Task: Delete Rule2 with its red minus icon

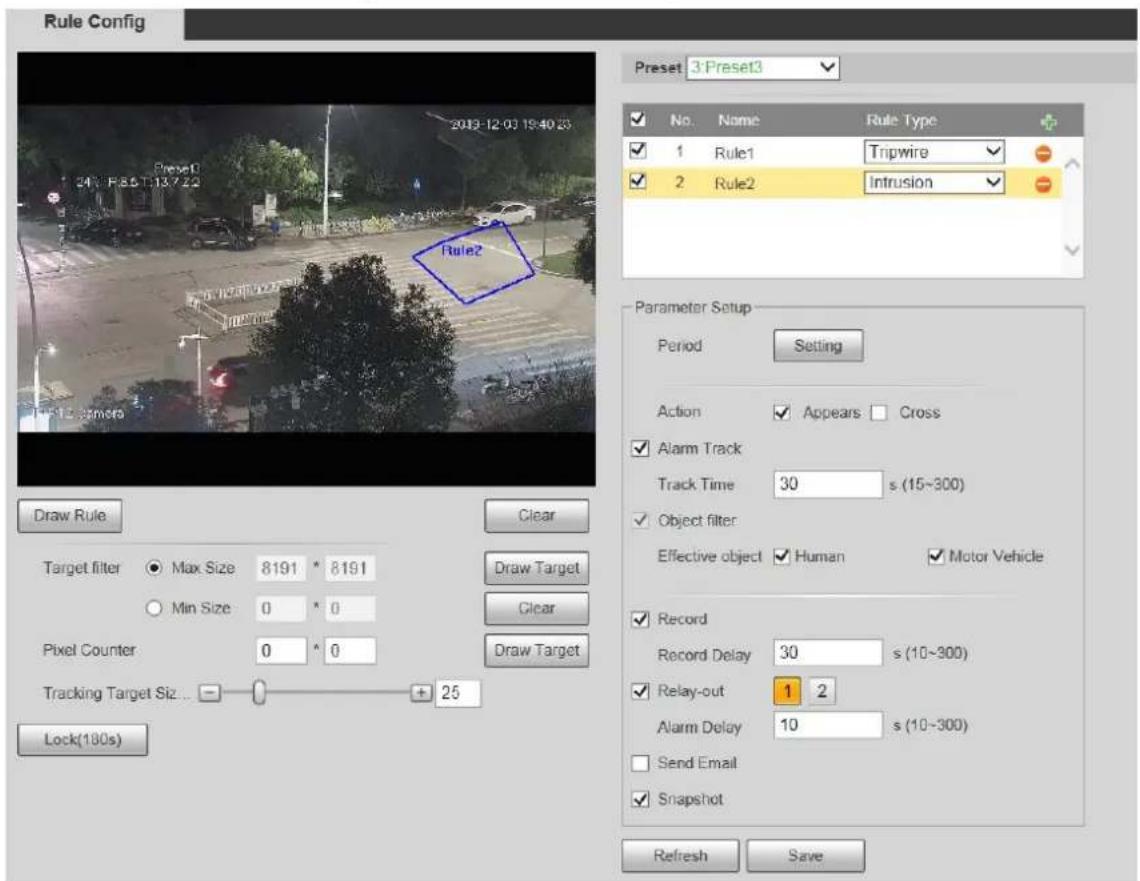Action: [1043, 184]
